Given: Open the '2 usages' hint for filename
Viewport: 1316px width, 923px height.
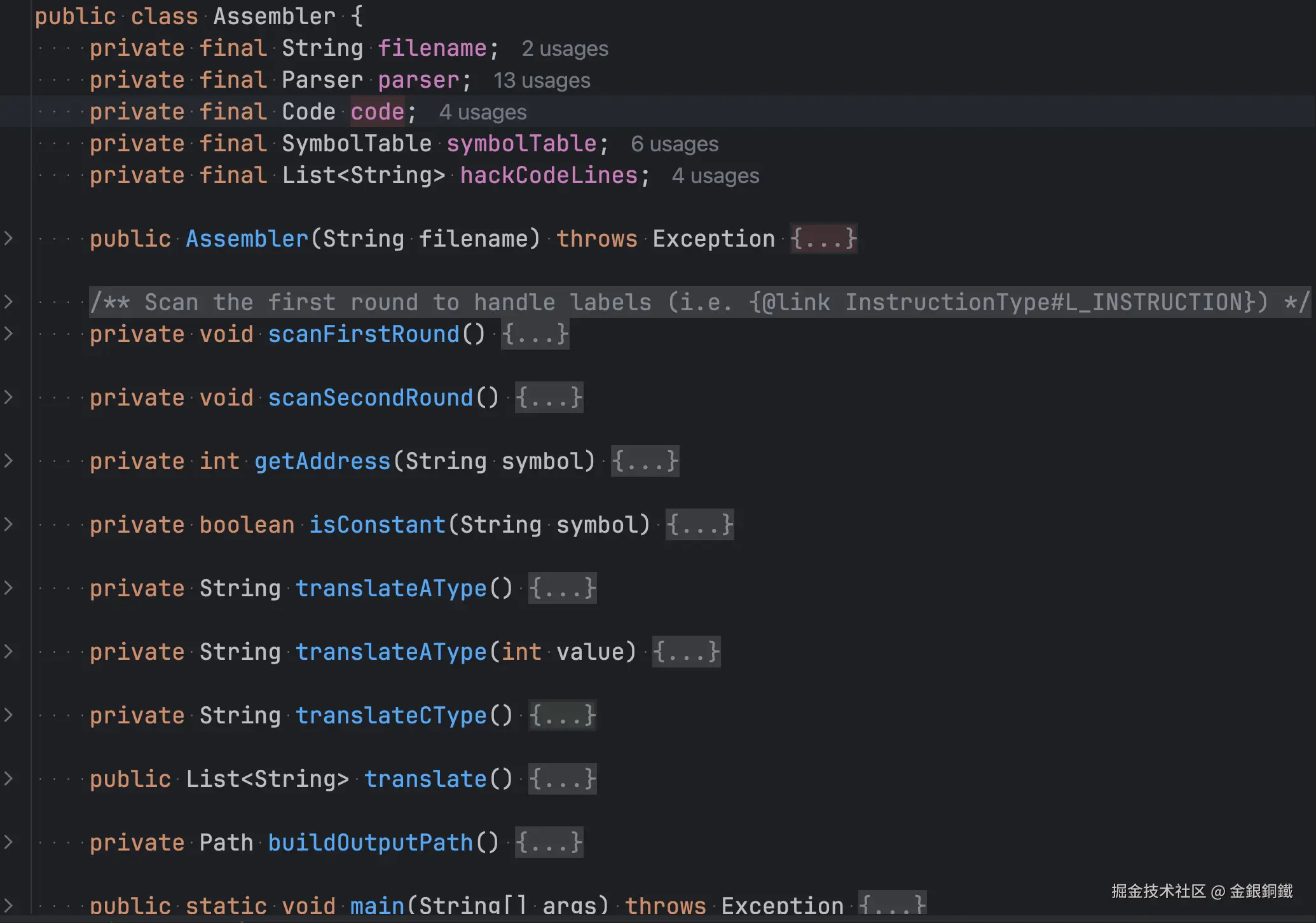Looking at the screenshot, I should point(565,49).
